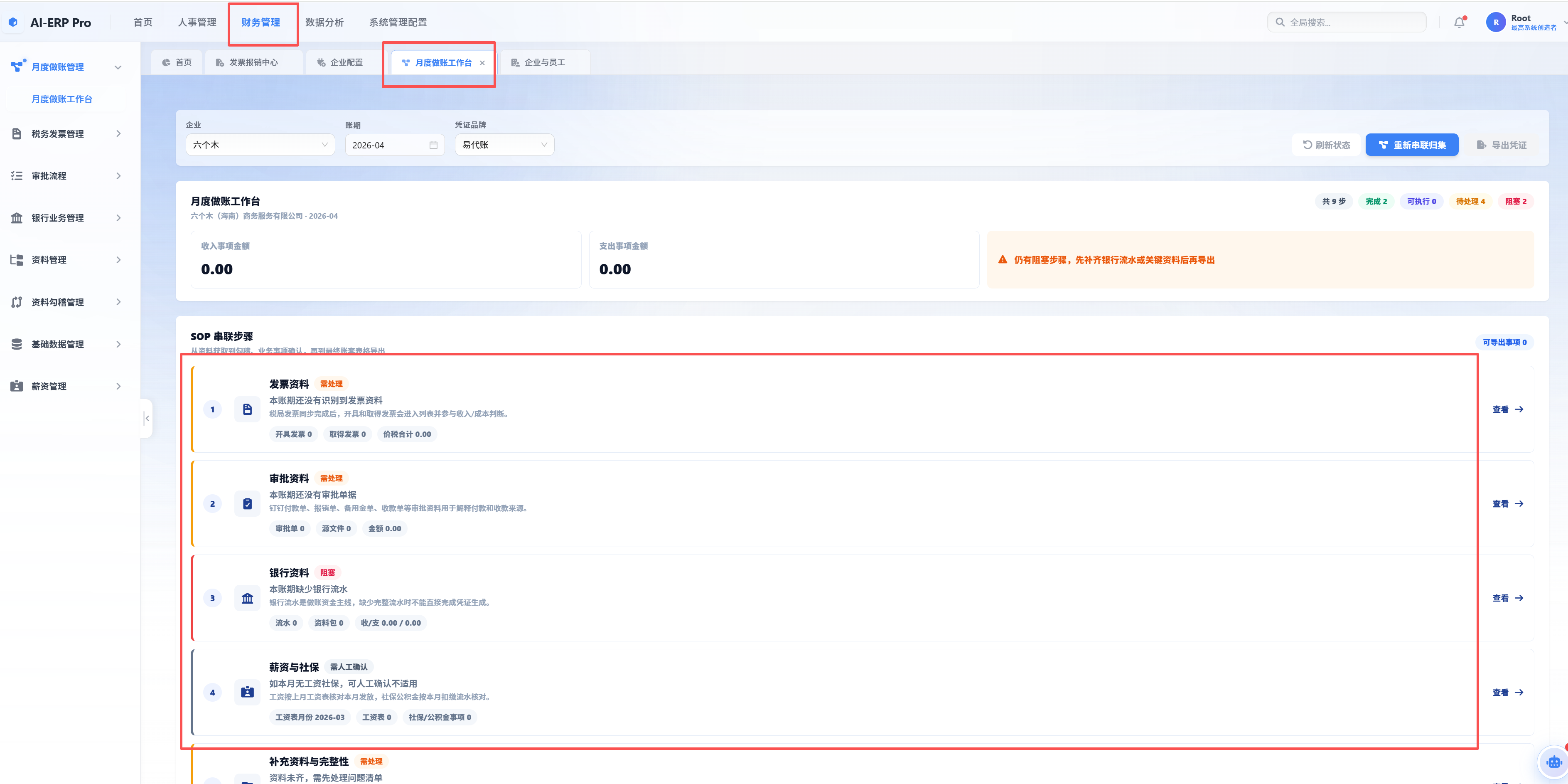
Task: Open the 企业 dropdown showing 六个木
Action: (261, 145)
